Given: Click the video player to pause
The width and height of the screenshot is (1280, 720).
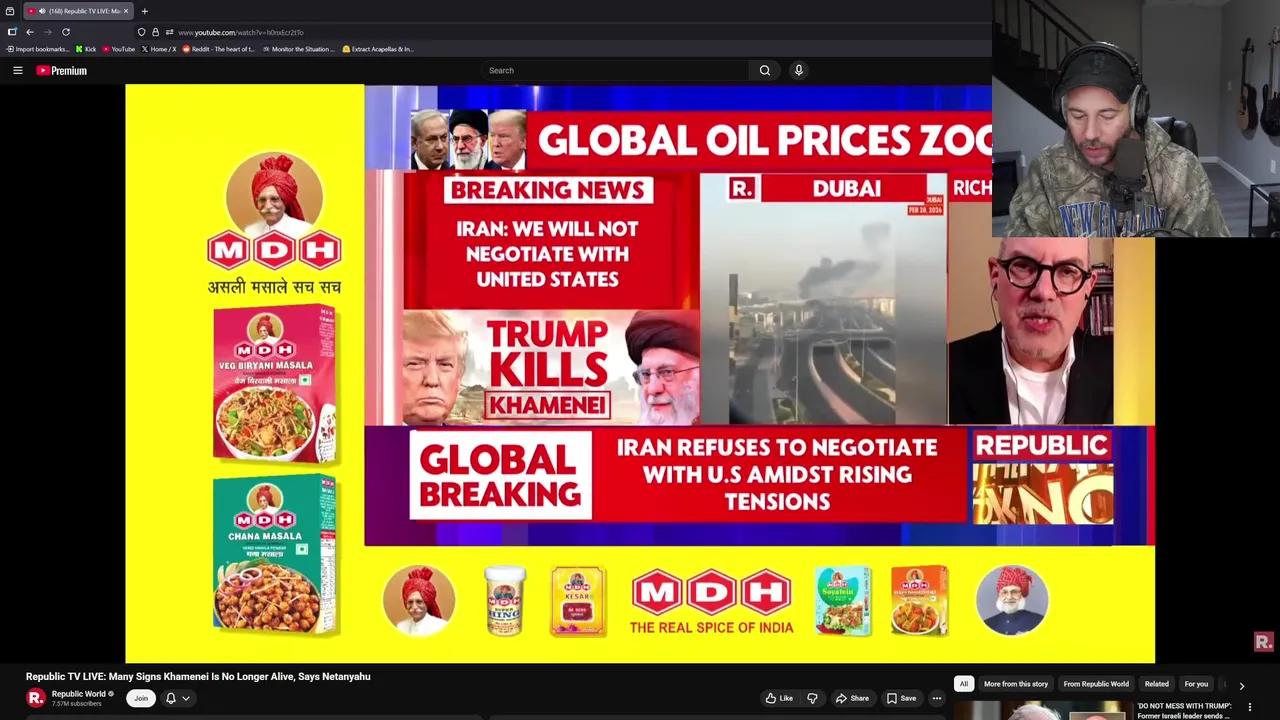Looking at the screenshot, I should (x=640, y=373).
